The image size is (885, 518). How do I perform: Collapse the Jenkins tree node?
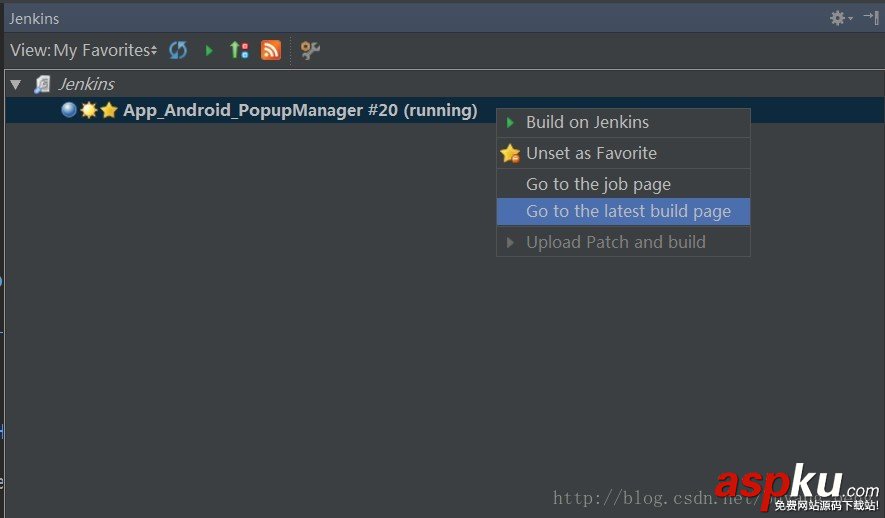coord(16,85)
